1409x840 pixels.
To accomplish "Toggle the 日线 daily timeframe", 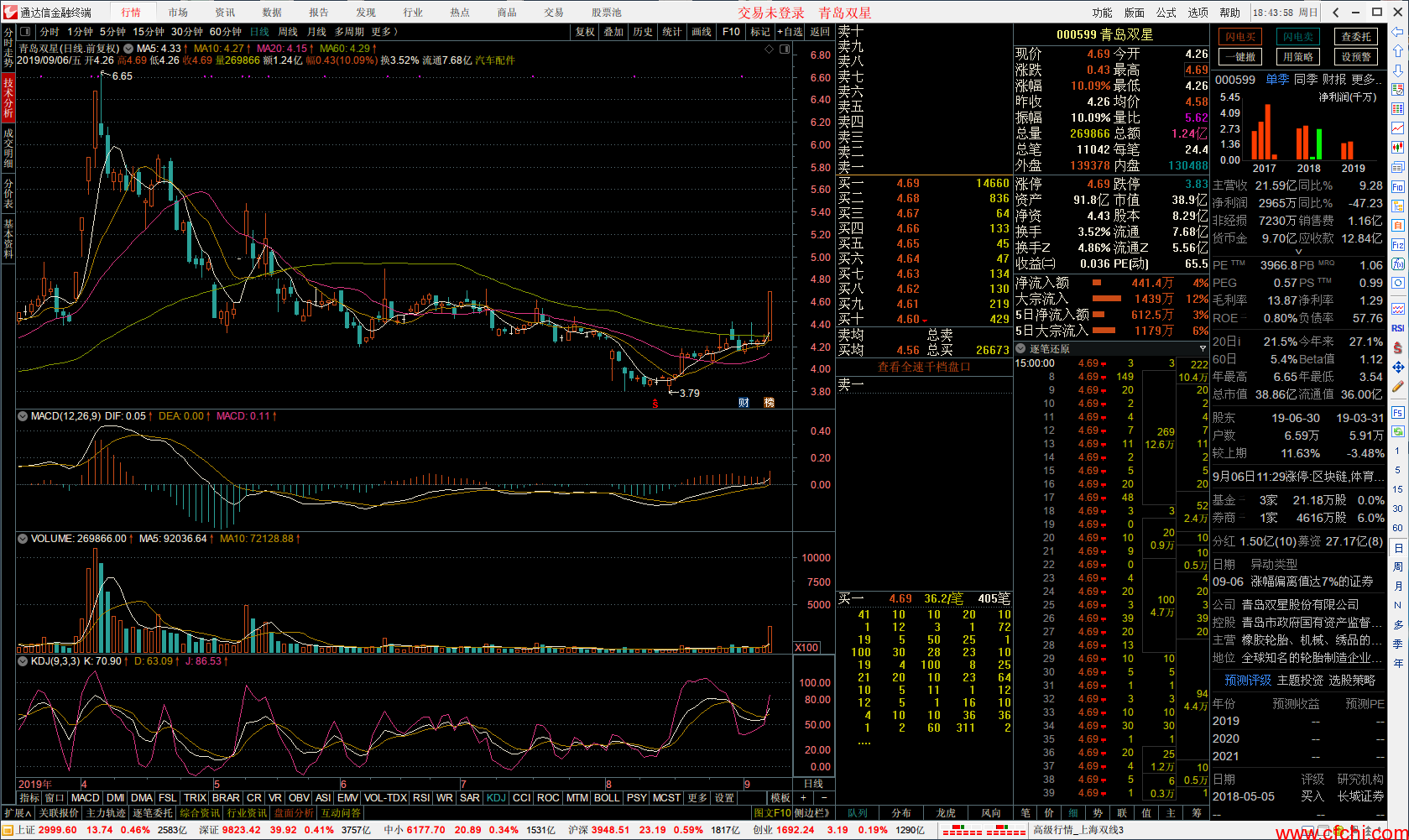I will click(259, 32).
